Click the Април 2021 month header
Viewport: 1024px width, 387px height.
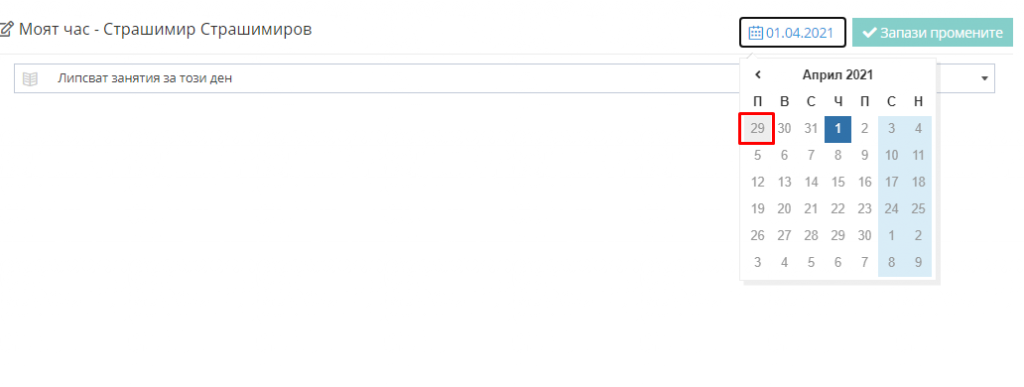click(x=838, y=75)
